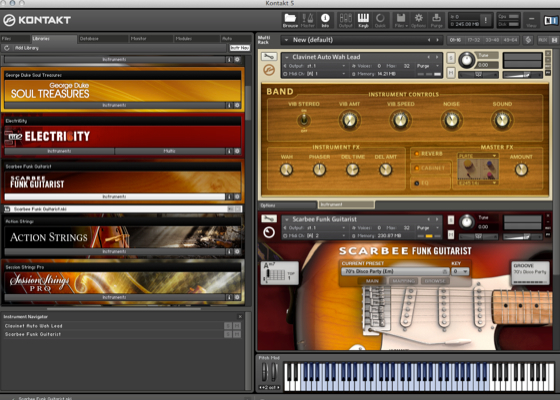Open the Multis button of Electri6ity library

pos(169,151)
